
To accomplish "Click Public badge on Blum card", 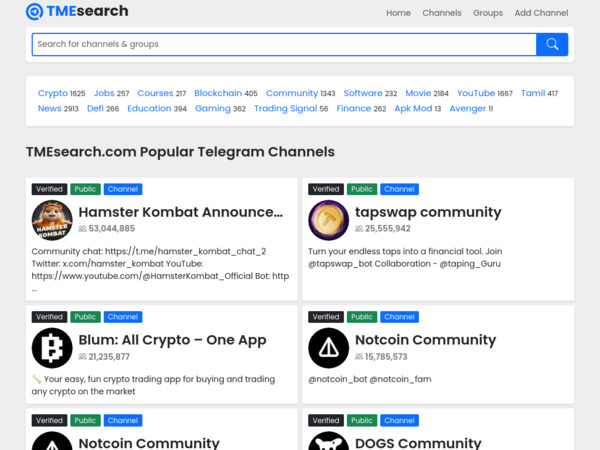I will tap(85, 317).
